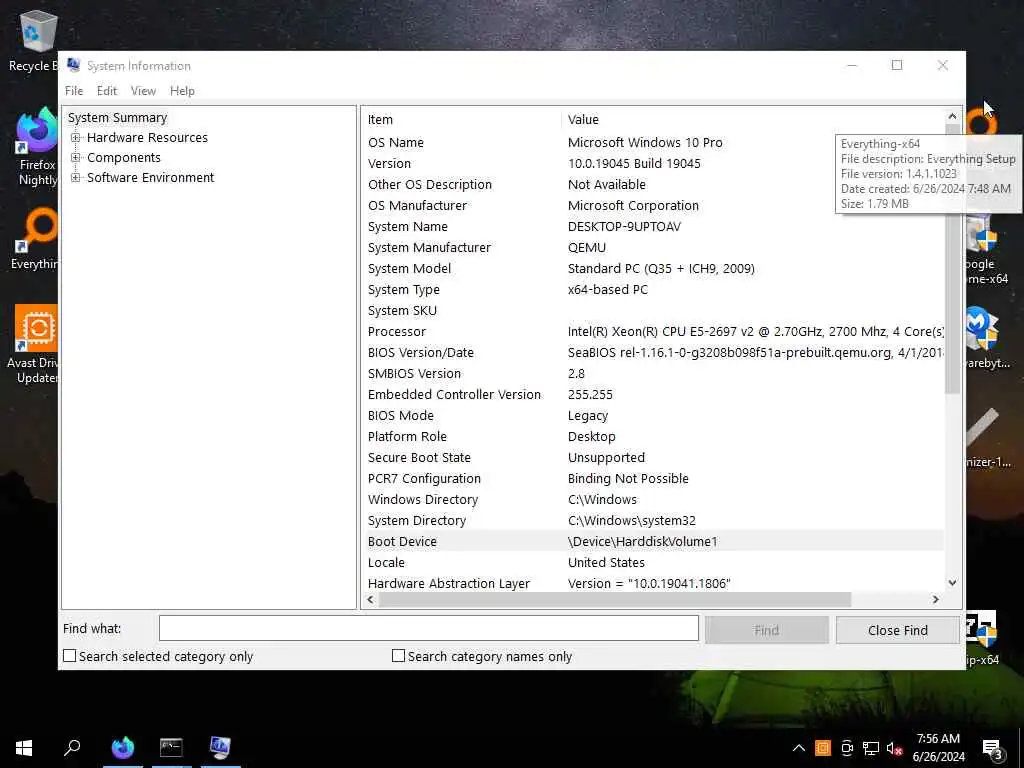Select the Platform Role row
The width and height of the screenshot is (1024, 768).
point(653,436)
